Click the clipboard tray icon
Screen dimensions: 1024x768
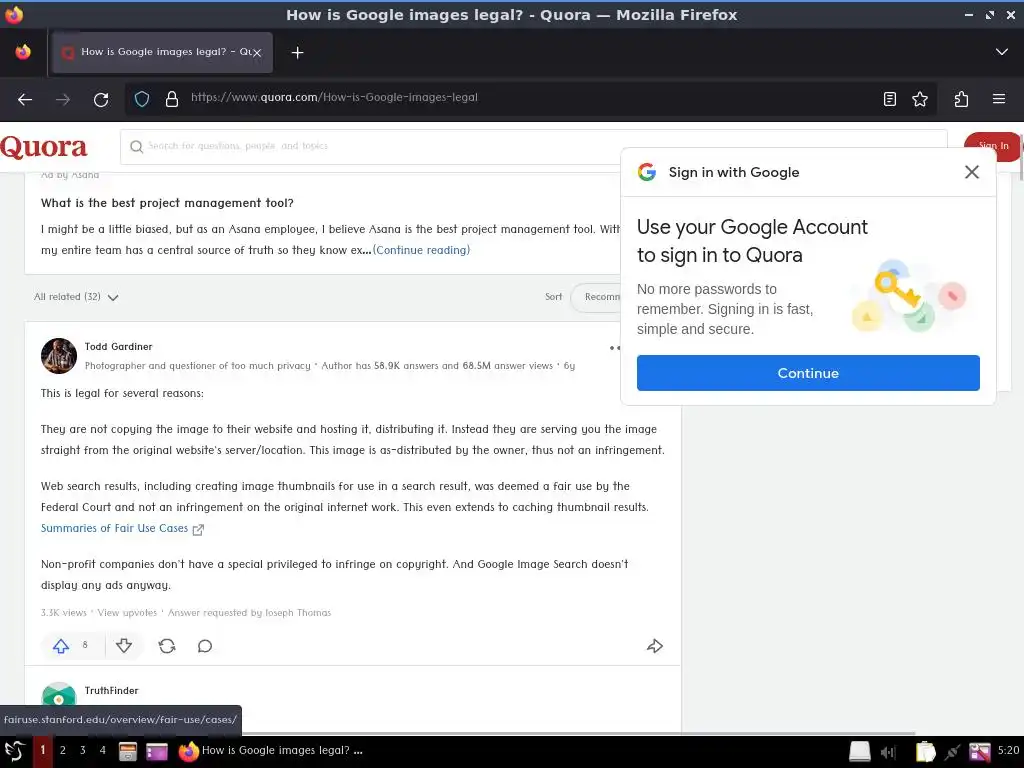click(925, 752)
